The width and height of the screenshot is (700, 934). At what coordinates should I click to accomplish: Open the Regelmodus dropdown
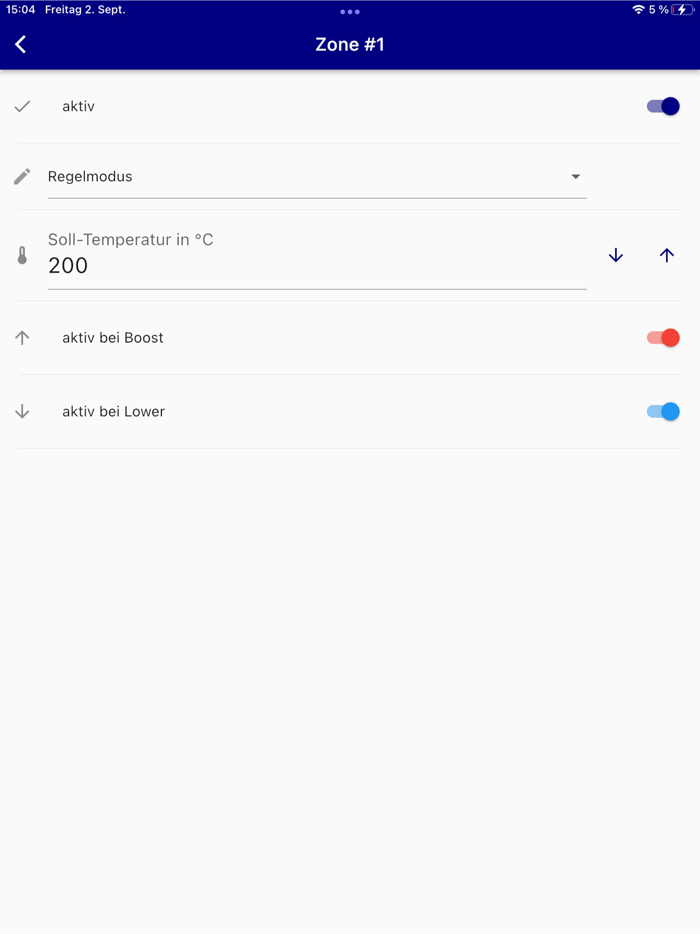300,177
